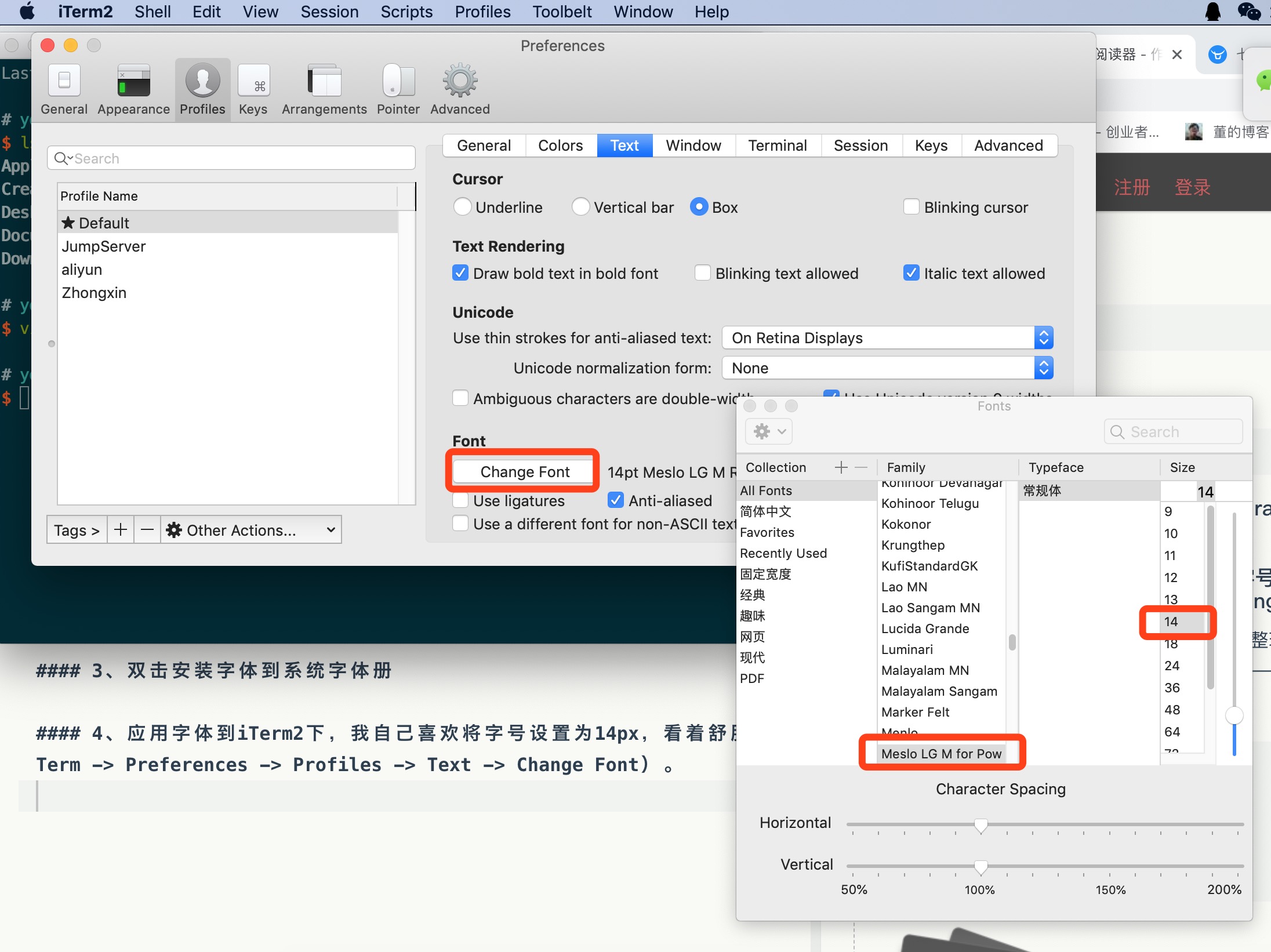Click the minus button to remove profile
The width and height of the screenshot is (1271, 952).
tap(147, 529)
